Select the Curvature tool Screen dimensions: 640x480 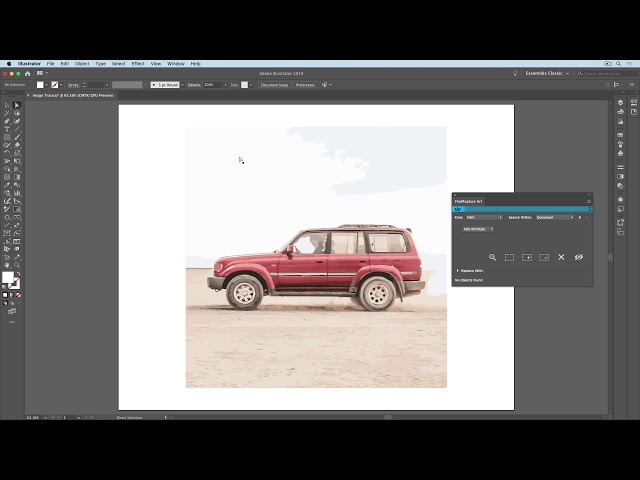[x=17, y=121]
